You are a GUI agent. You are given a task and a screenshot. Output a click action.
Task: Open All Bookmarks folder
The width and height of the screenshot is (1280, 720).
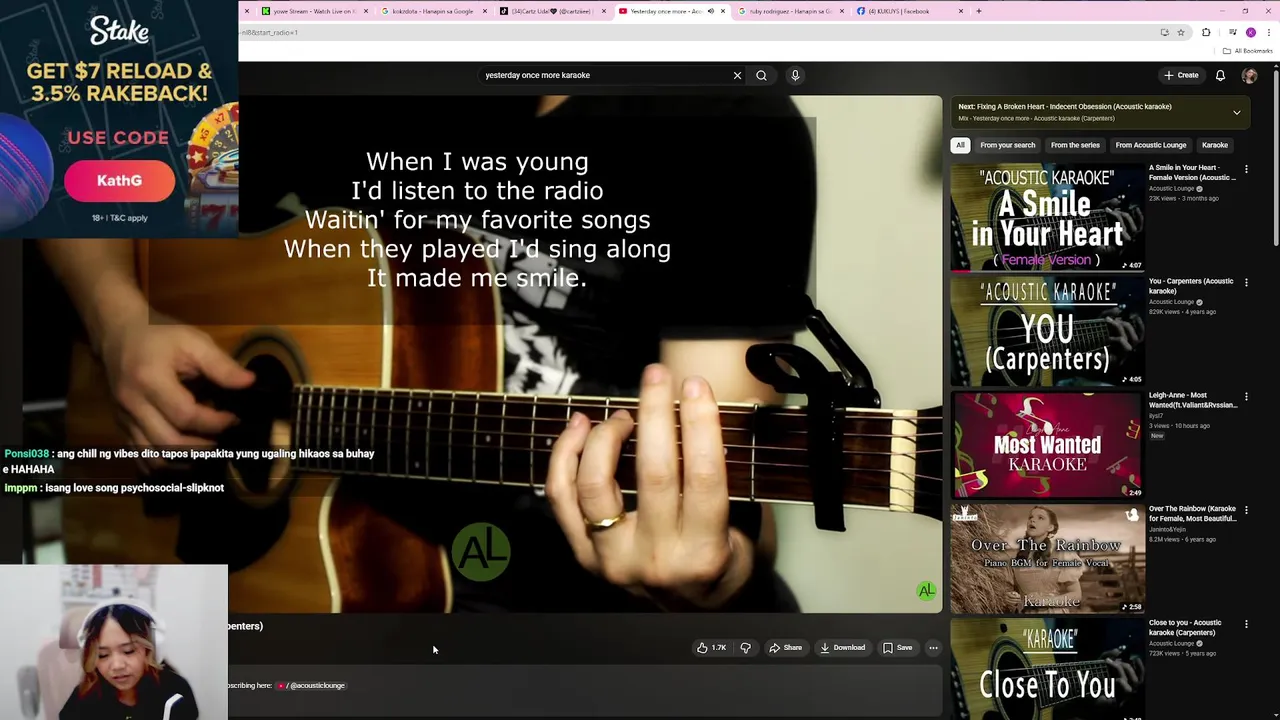click(1249, 51)
